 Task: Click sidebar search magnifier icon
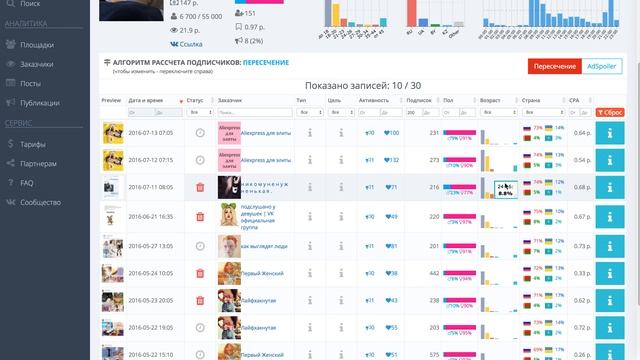pyautogui.click(x=11, y=4)
